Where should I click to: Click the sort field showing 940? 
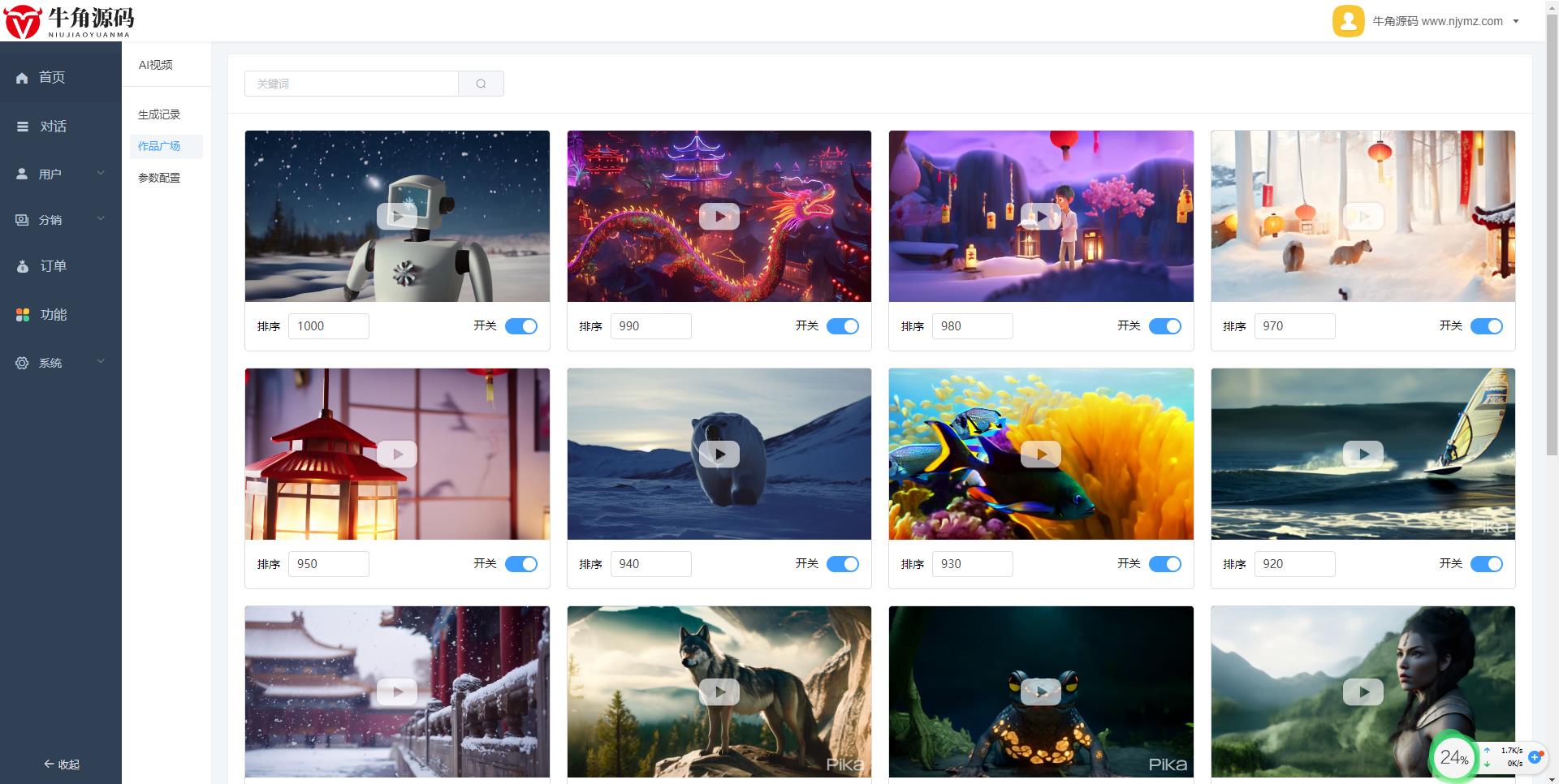[x=650, y=564]
